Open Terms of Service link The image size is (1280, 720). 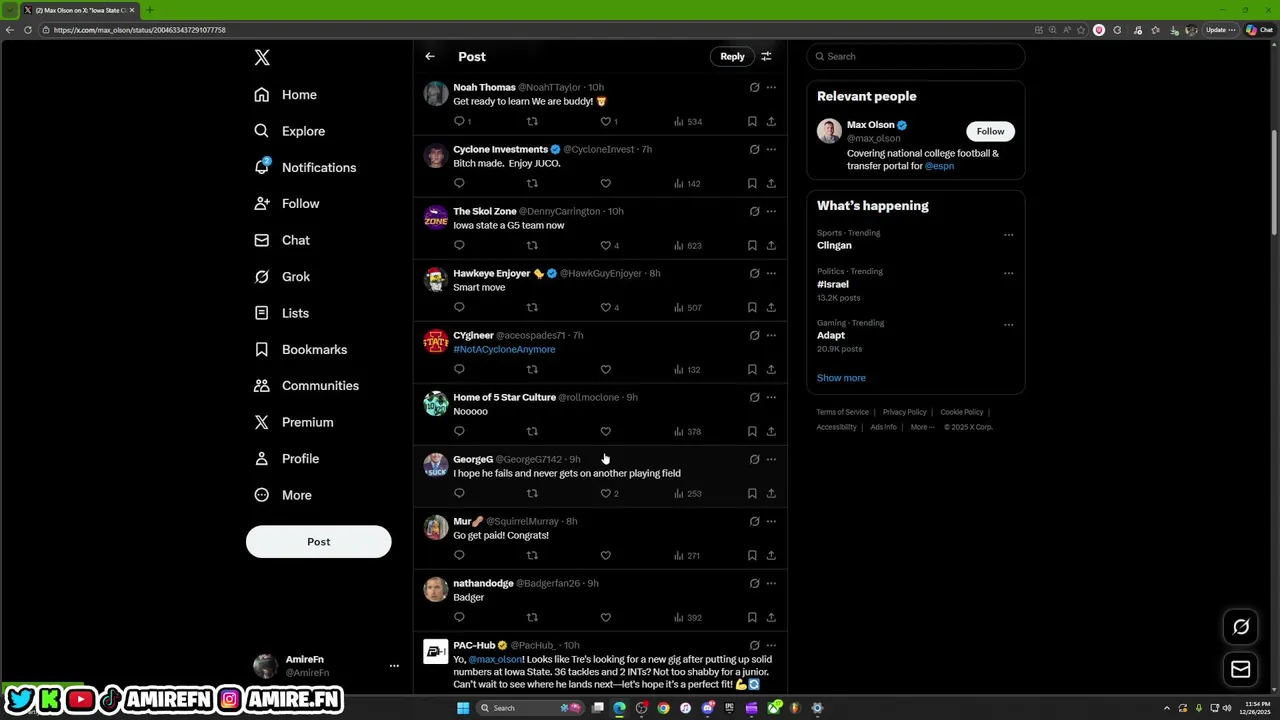[842, 412]
